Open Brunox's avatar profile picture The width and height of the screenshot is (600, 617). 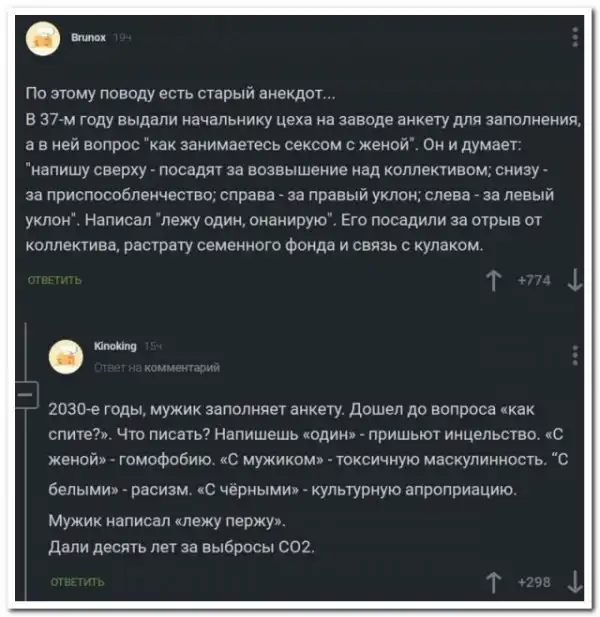tap(41, 40)
